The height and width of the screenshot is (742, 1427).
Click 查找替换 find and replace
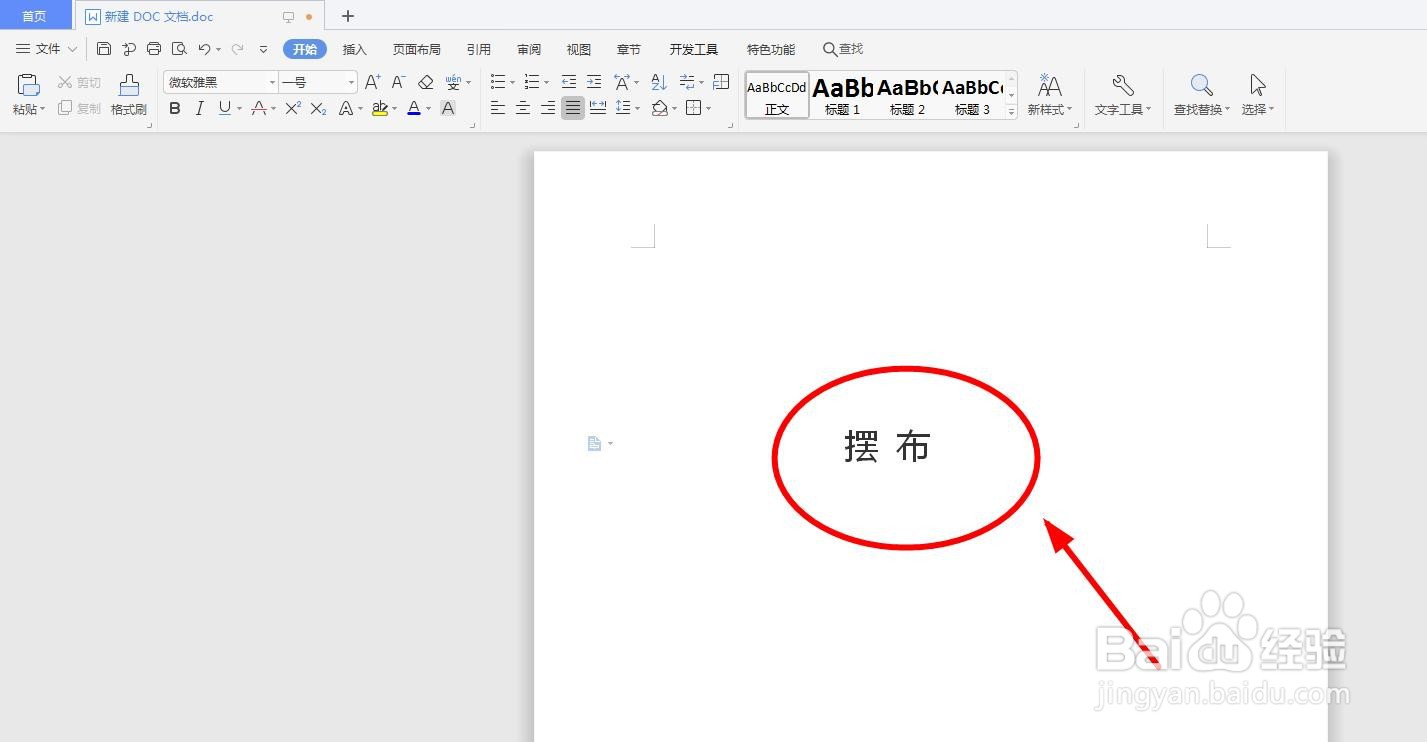[1200, 95]
